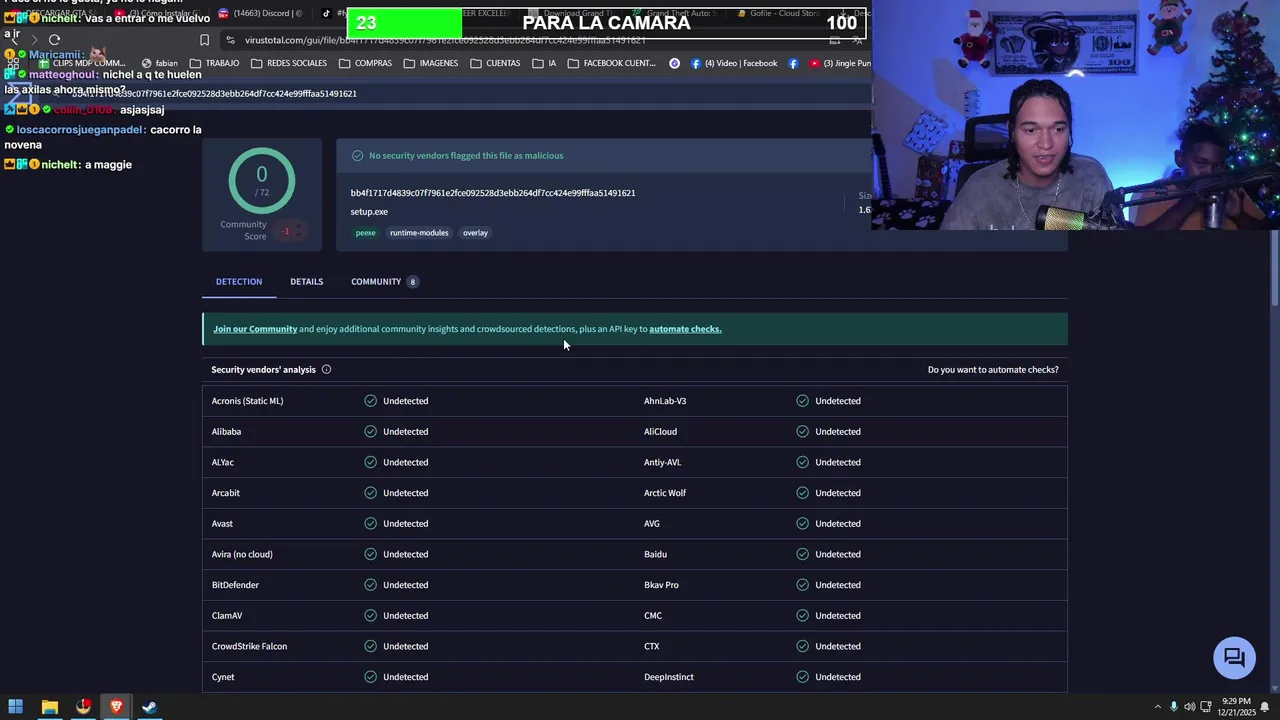This screenshot has height=720, width=1280.
Task: Open the CUENTAS bookmarks folder
Action: (x=495, y=63)
